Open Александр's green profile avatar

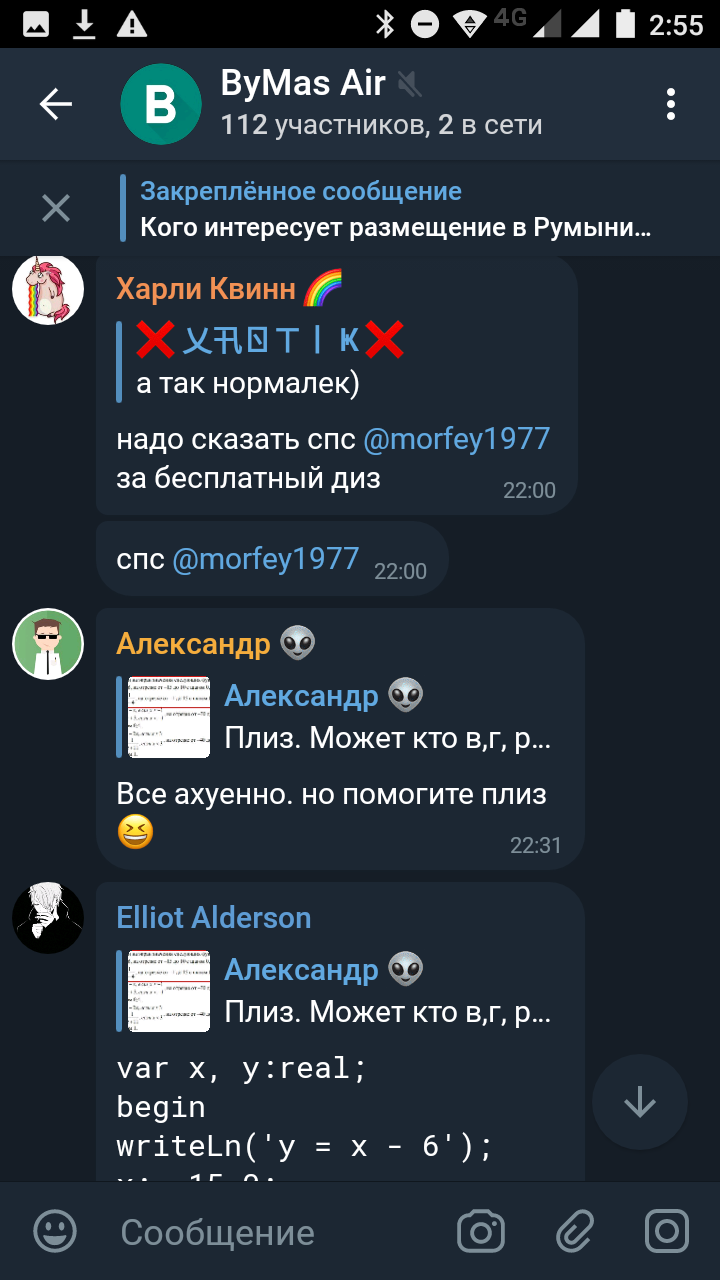click(x=47, y=644)
